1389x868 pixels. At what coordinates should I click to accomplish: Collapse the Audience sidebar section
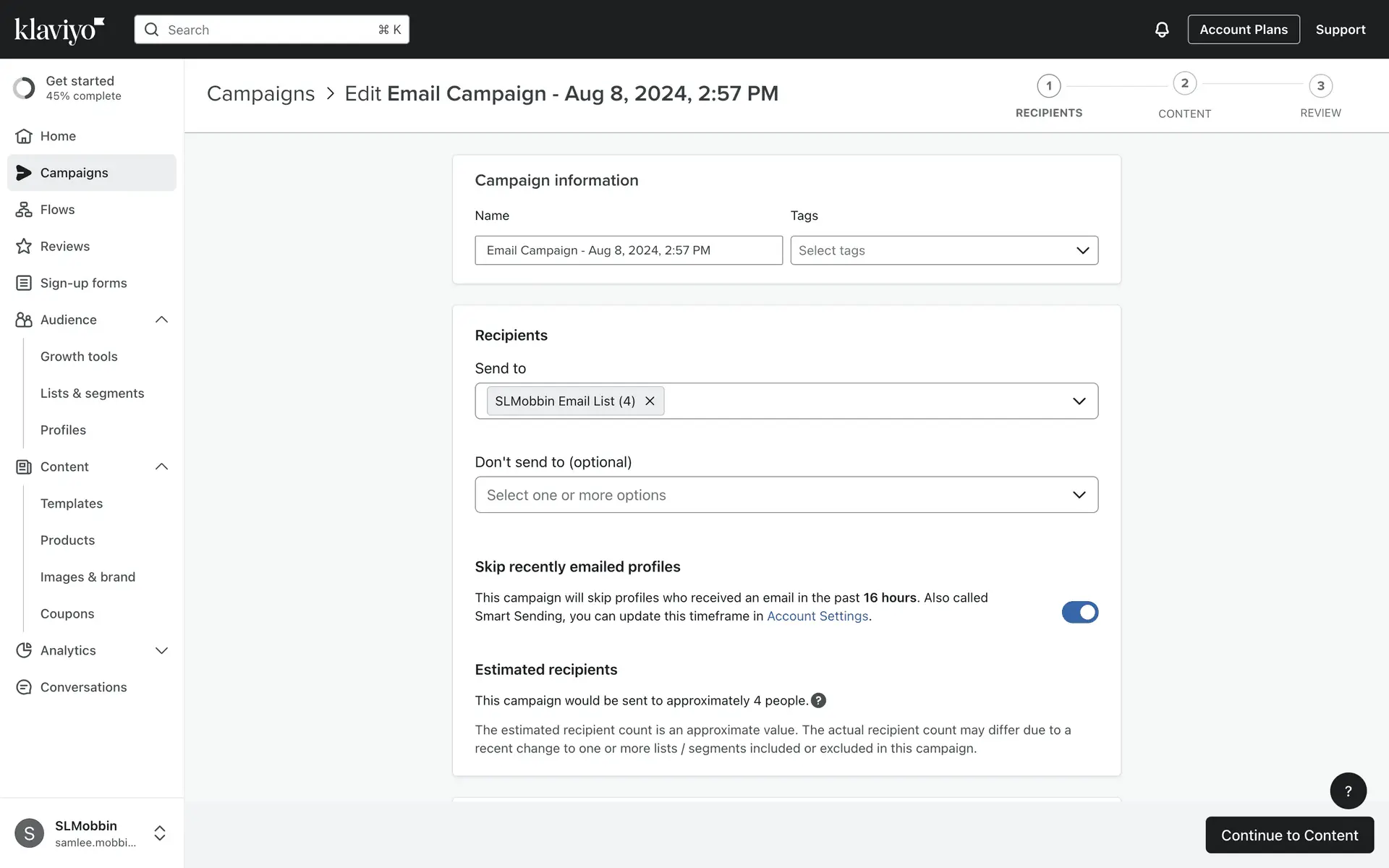pyautogui.click(x=161, y=320)
